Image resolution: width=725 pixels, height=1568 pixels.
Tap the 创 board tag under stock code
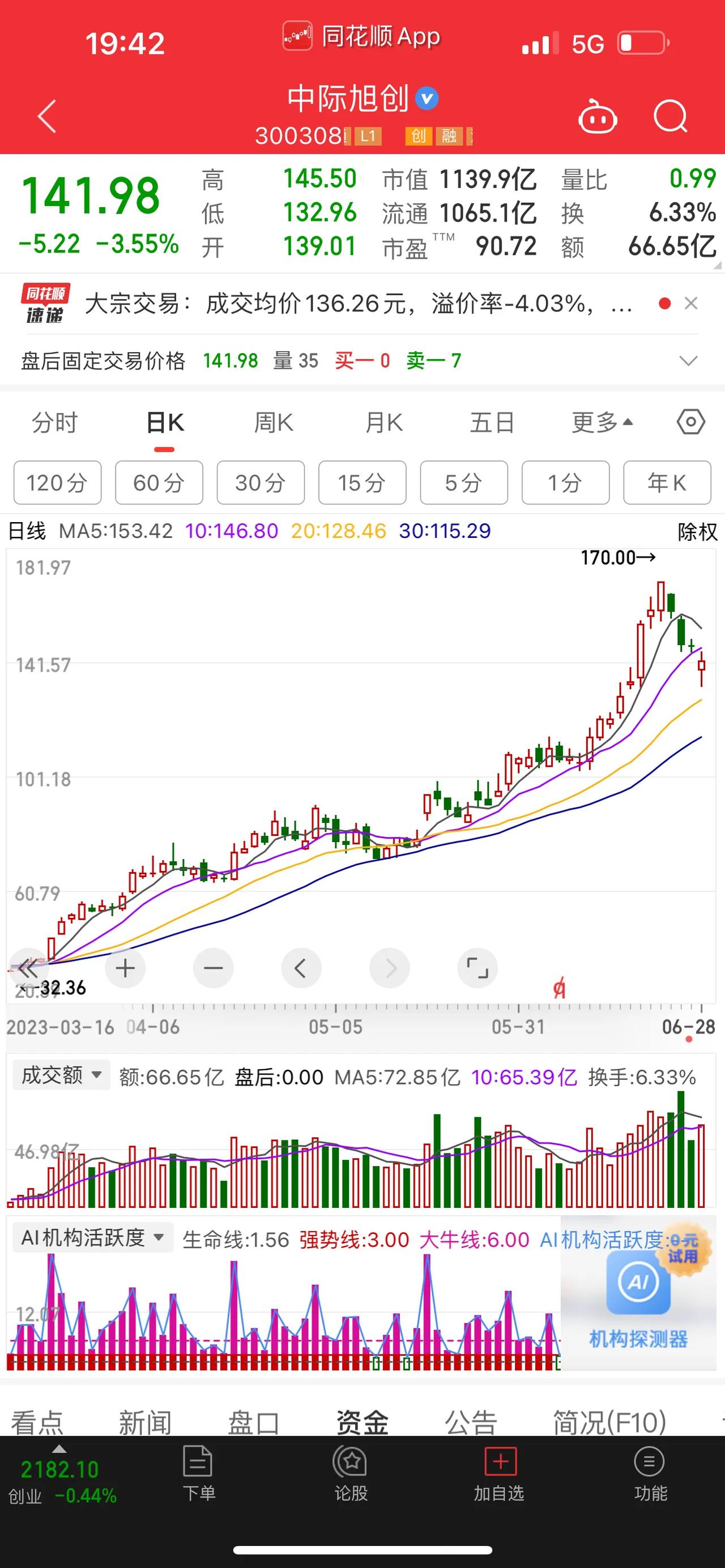(418, 136)
